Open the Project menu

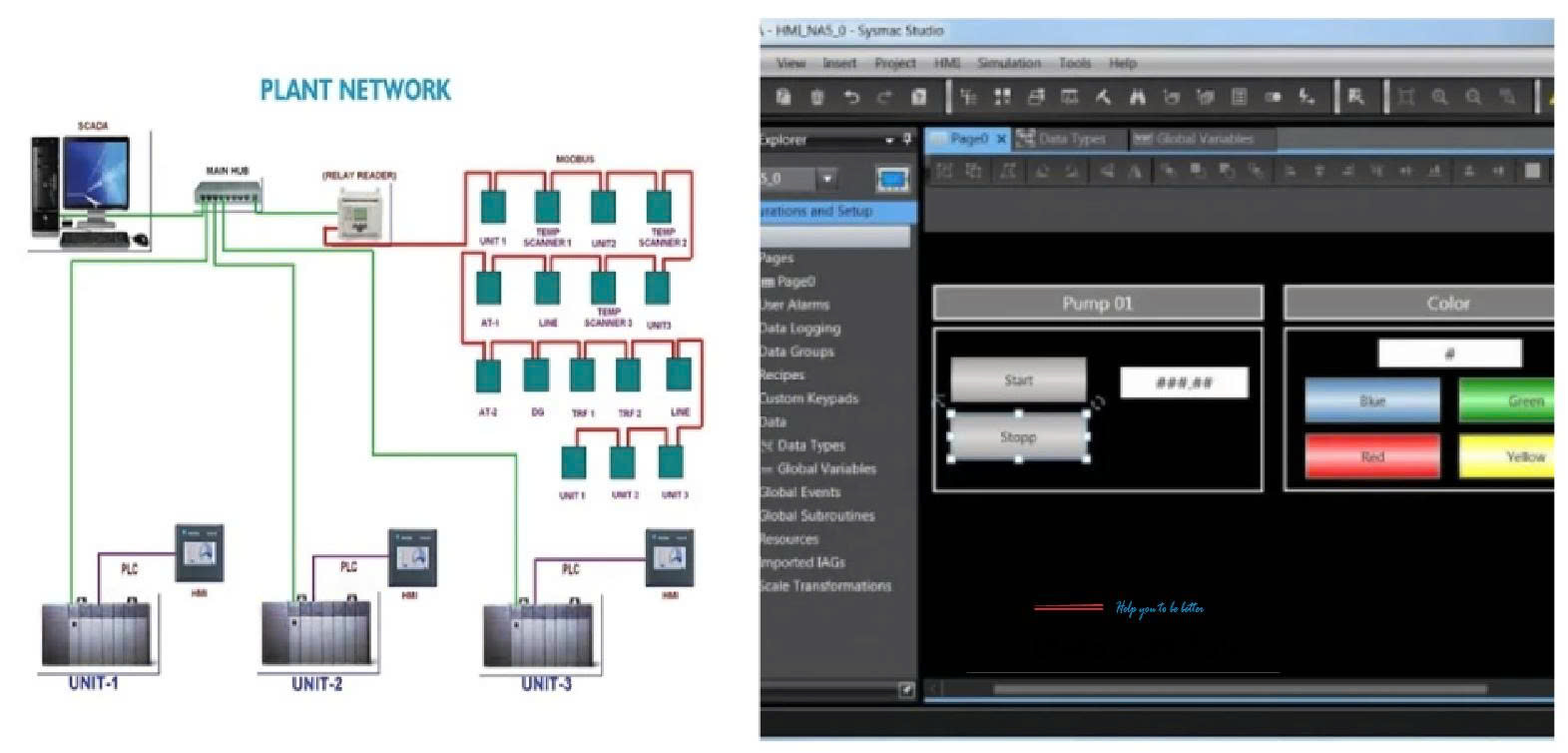(x=894, y=63)
